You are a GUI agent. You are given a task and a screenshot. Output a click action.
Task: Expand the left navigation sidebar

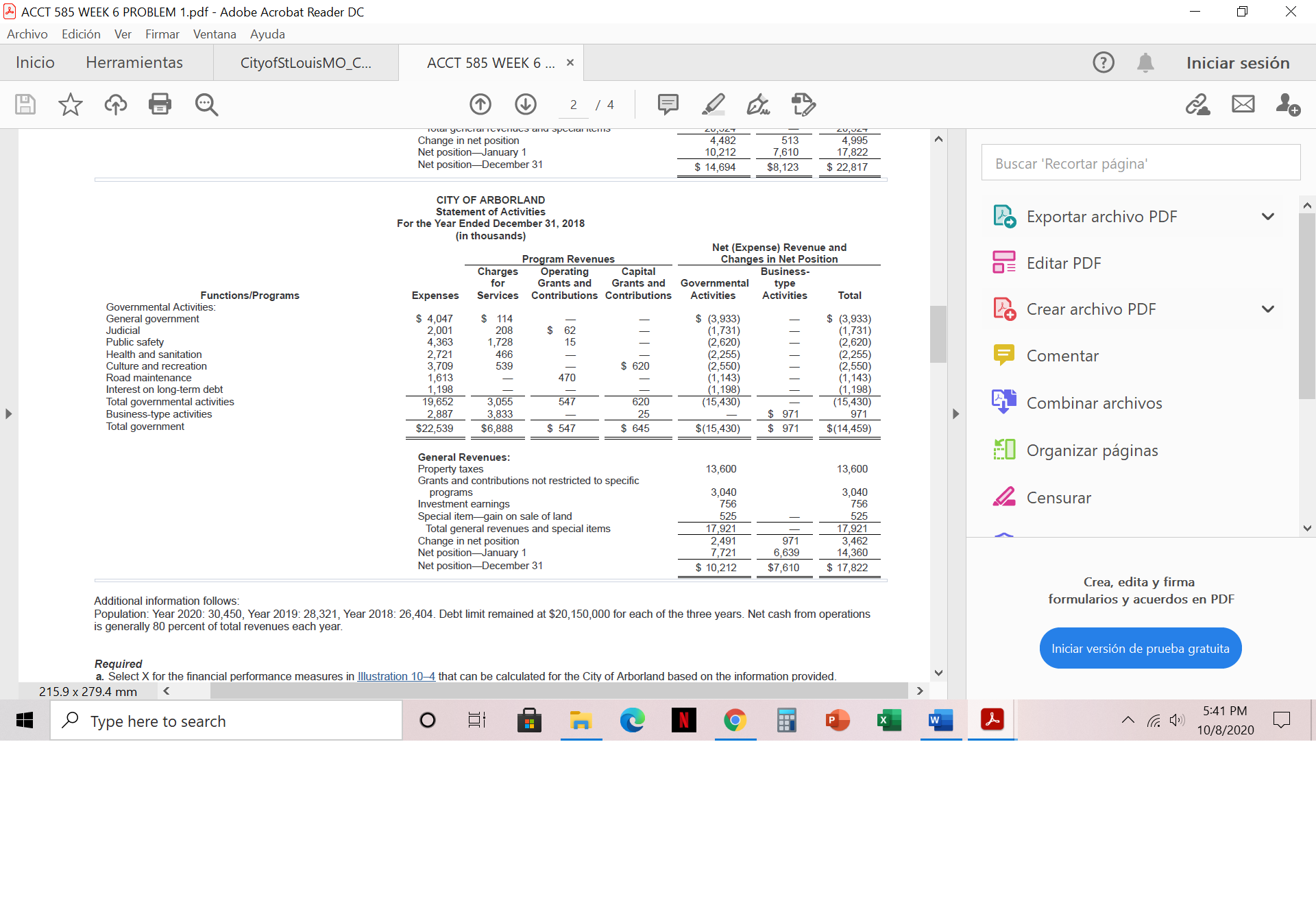tap(8, 413)
